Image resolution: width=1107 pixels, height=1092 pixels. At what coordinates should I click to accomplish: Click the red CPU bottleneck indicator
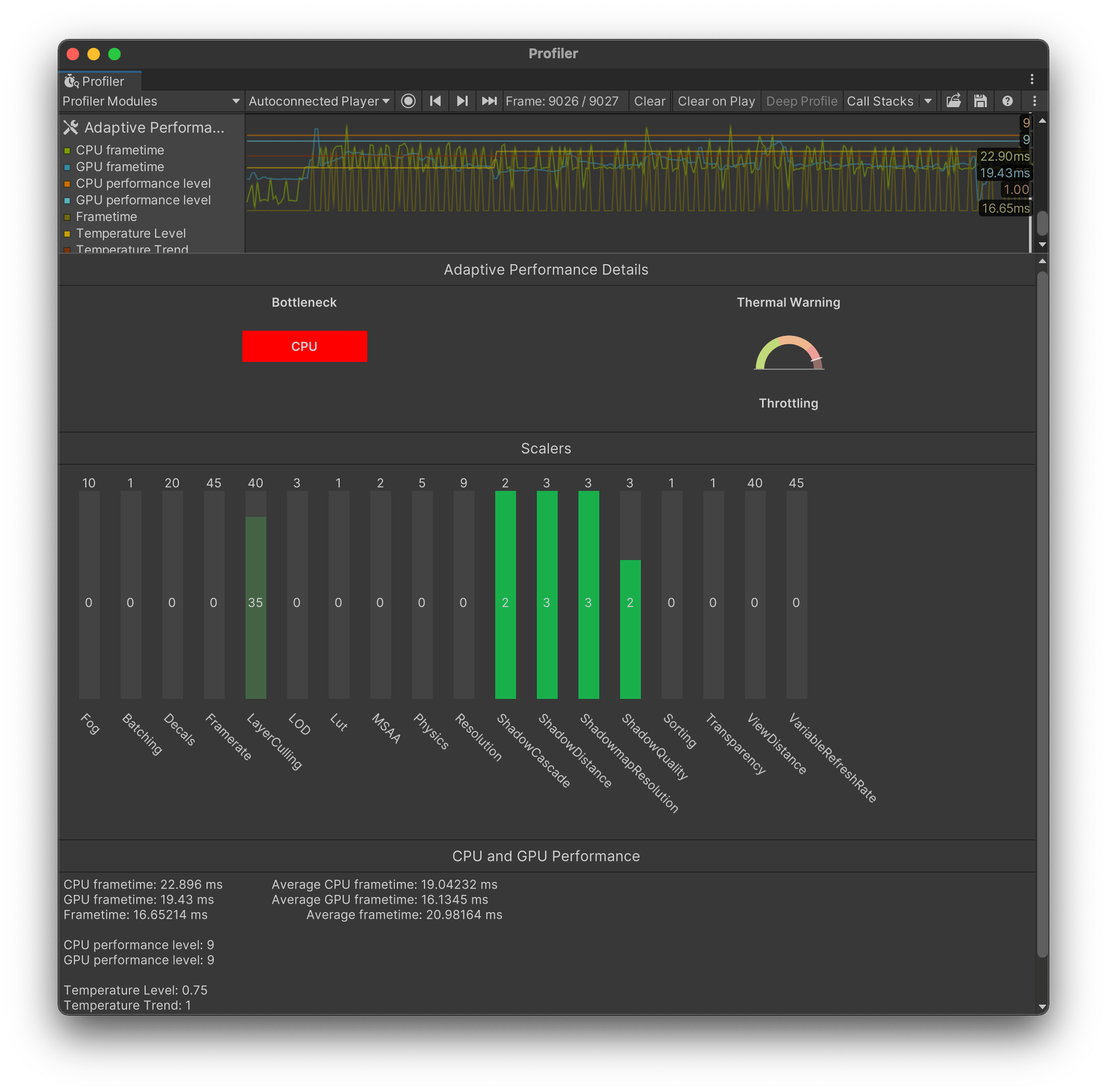point(304,346)
